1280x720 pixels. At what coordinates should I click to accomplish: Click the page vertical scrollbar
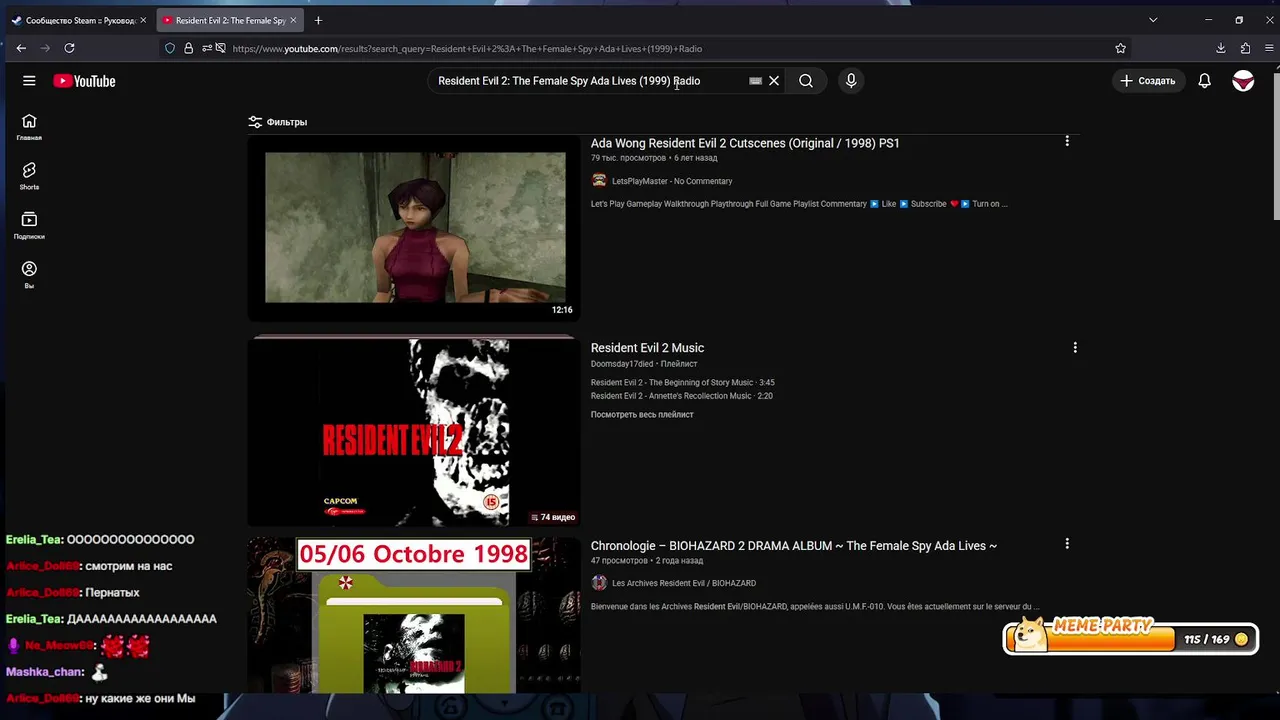1275,145
